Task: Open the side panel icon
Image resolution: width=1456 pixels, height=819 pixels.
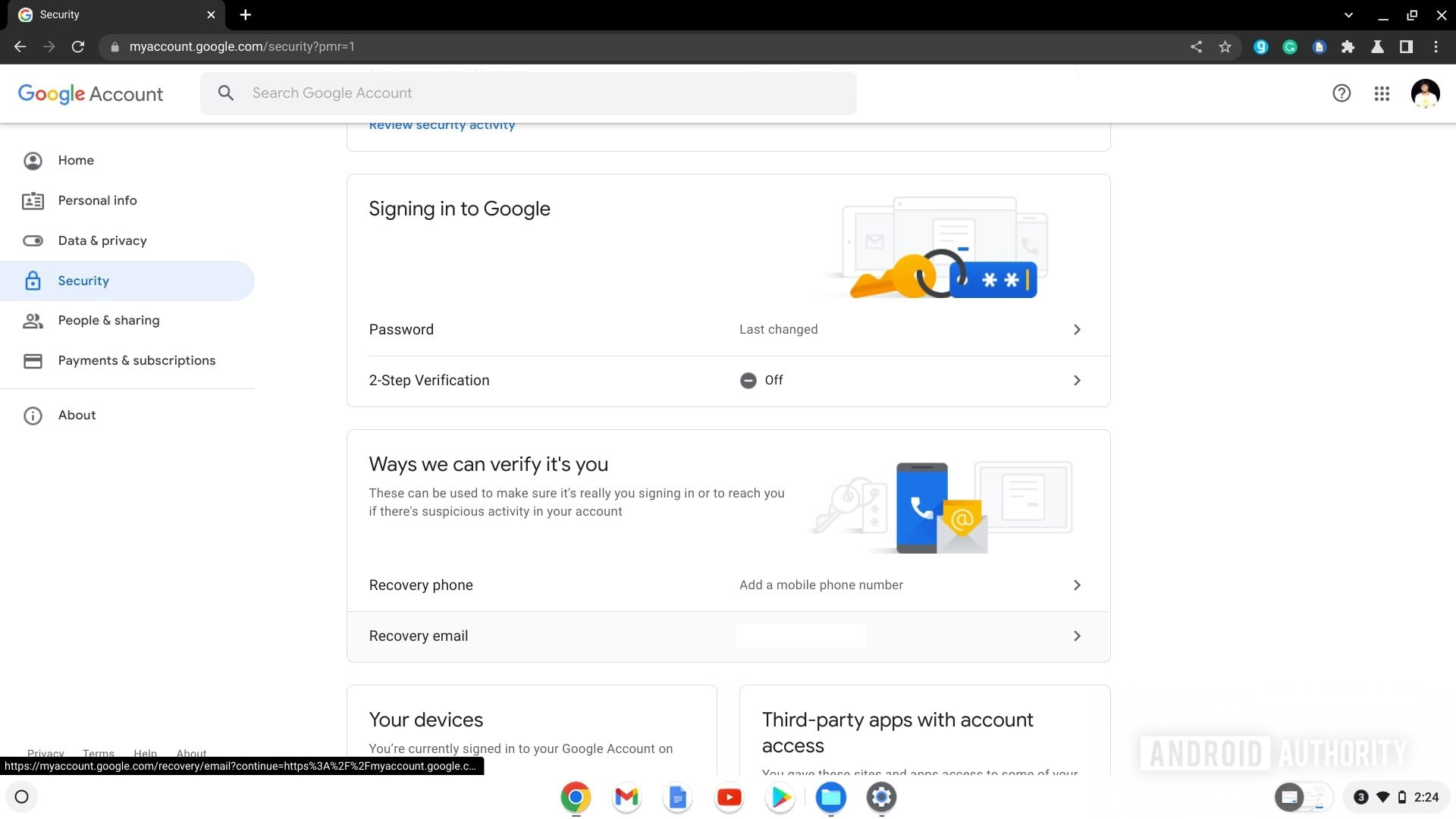Action: pyautogui.click(x=1406, y=47)
